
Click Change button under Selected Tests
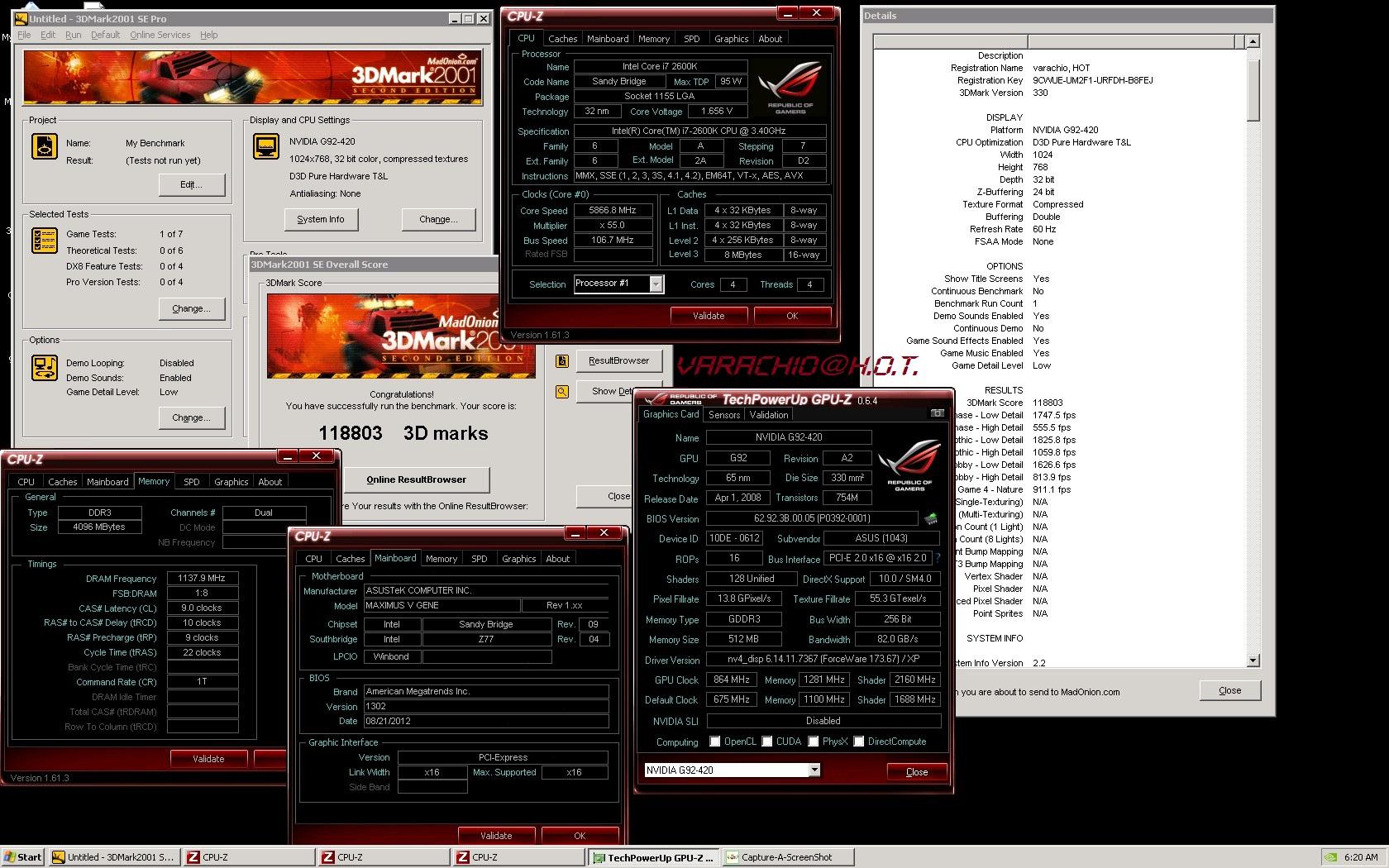(x=191, y=308)
